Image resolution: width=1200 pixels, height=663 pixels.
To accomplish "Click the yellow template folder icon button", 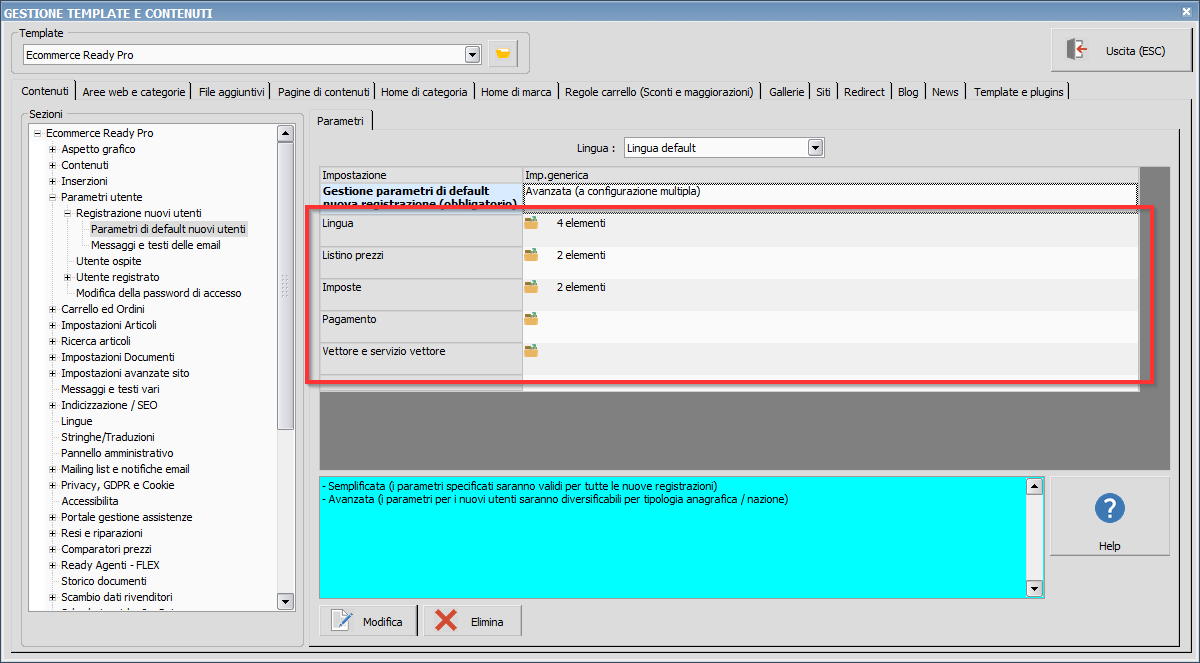I will click(503, 54).
